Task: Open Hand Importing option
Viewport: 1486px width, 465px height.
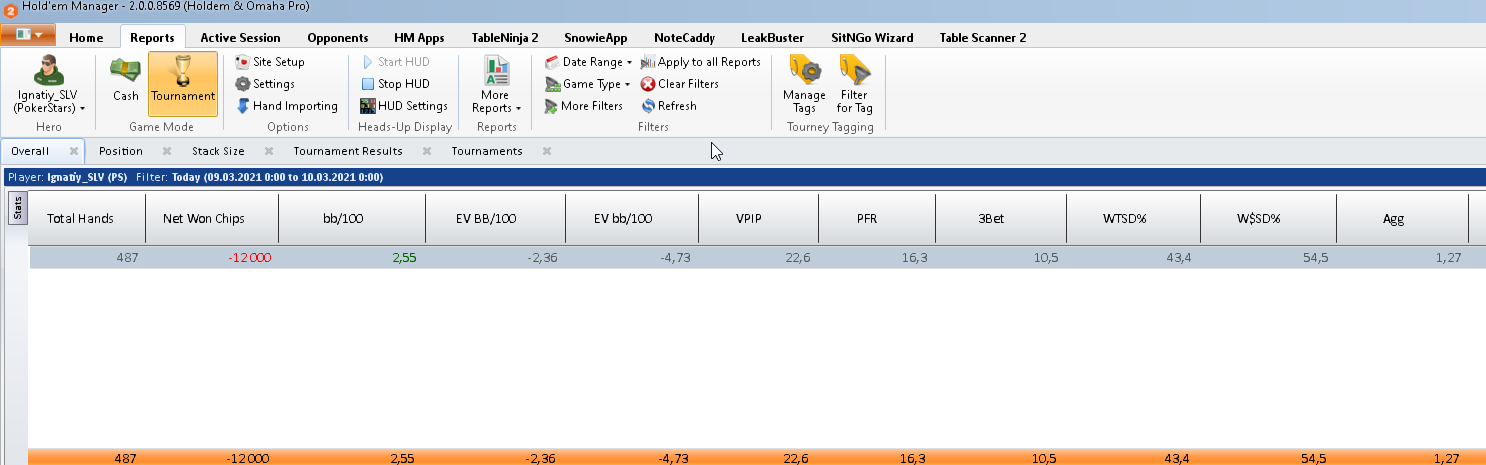Action: coord(287,106)
